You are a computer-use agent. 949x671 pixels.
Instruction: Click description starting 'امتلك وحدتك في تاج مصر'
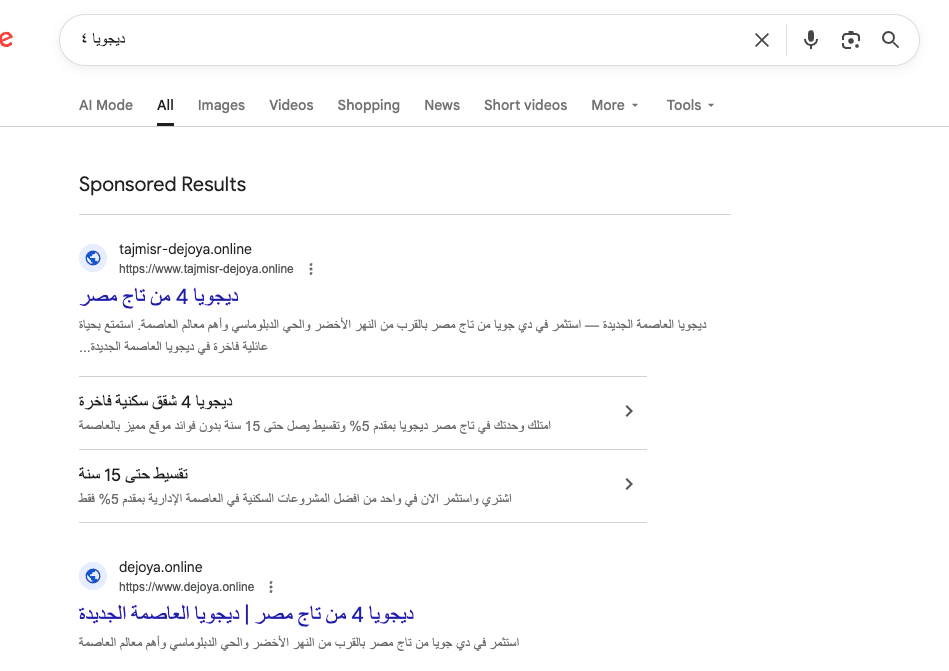pos(315,426)
